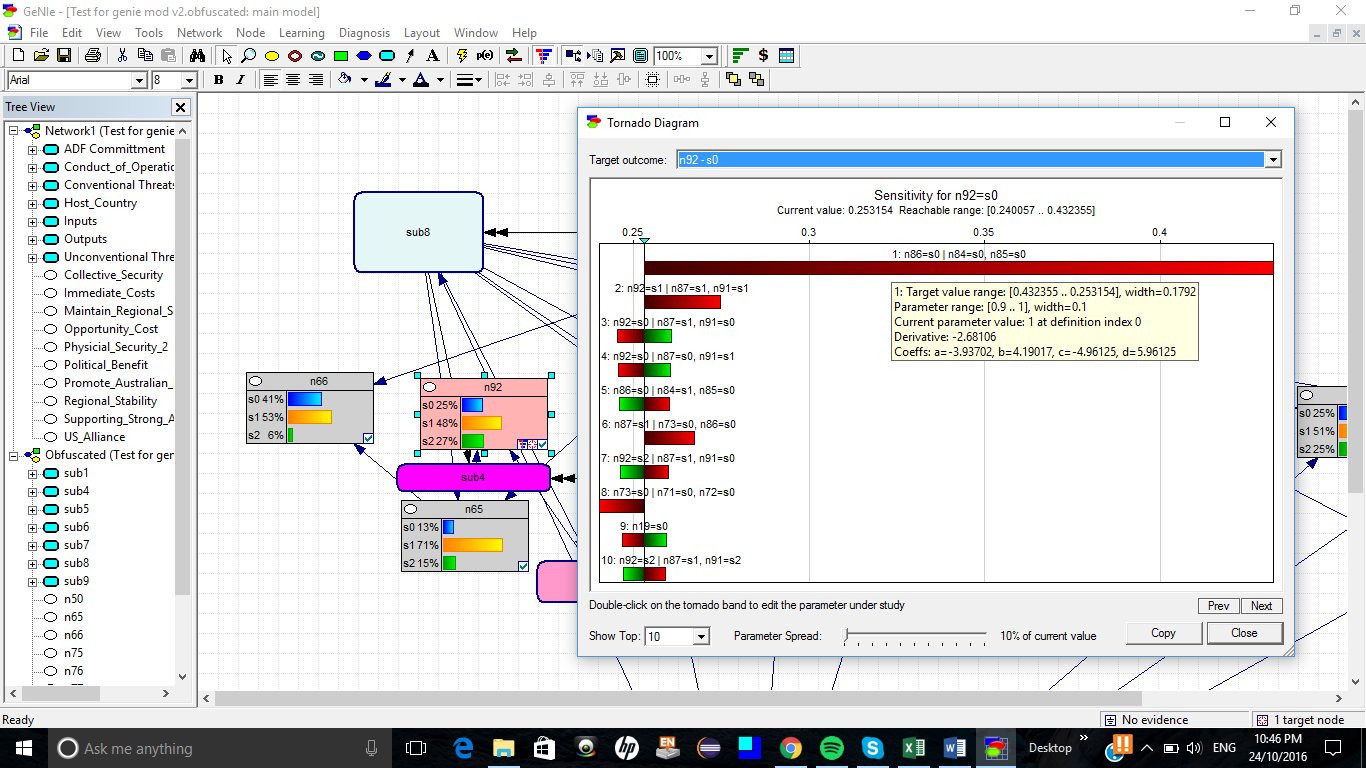Screen dimensions: 1366x768
Task: Click the p(e) probability of evidence icon
Action: (487, 56)
